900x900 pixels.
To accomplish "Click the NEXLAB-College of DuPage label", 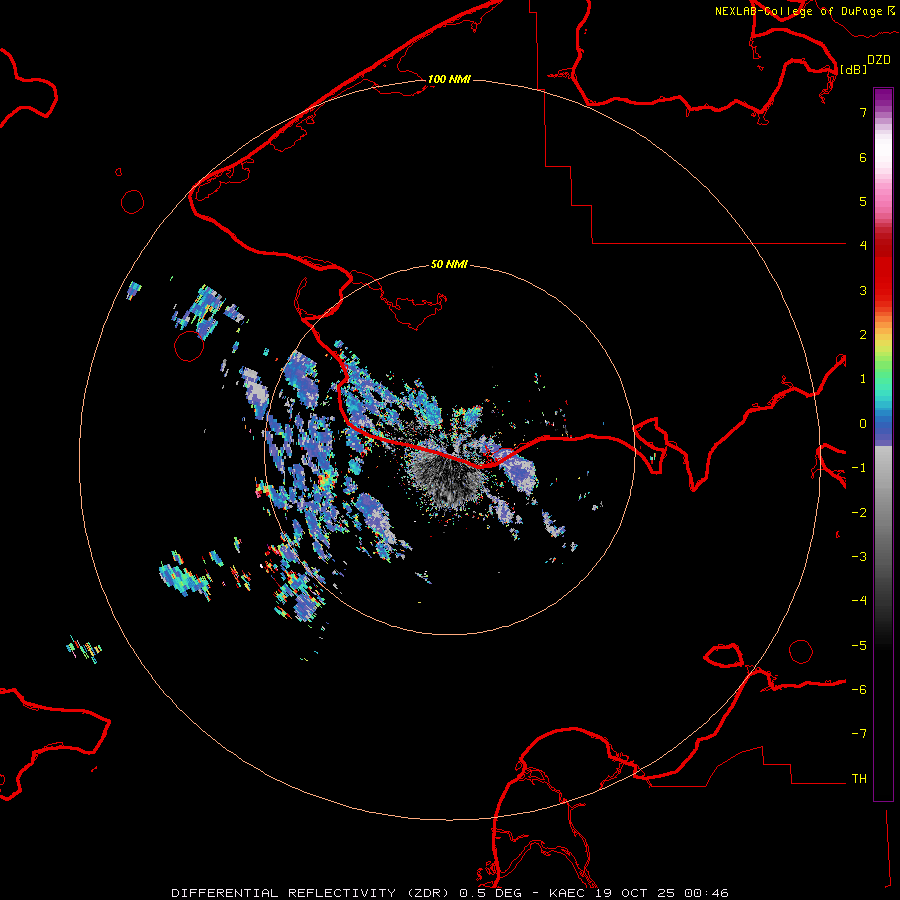I will pyautogui.click(x=798, y=11).
